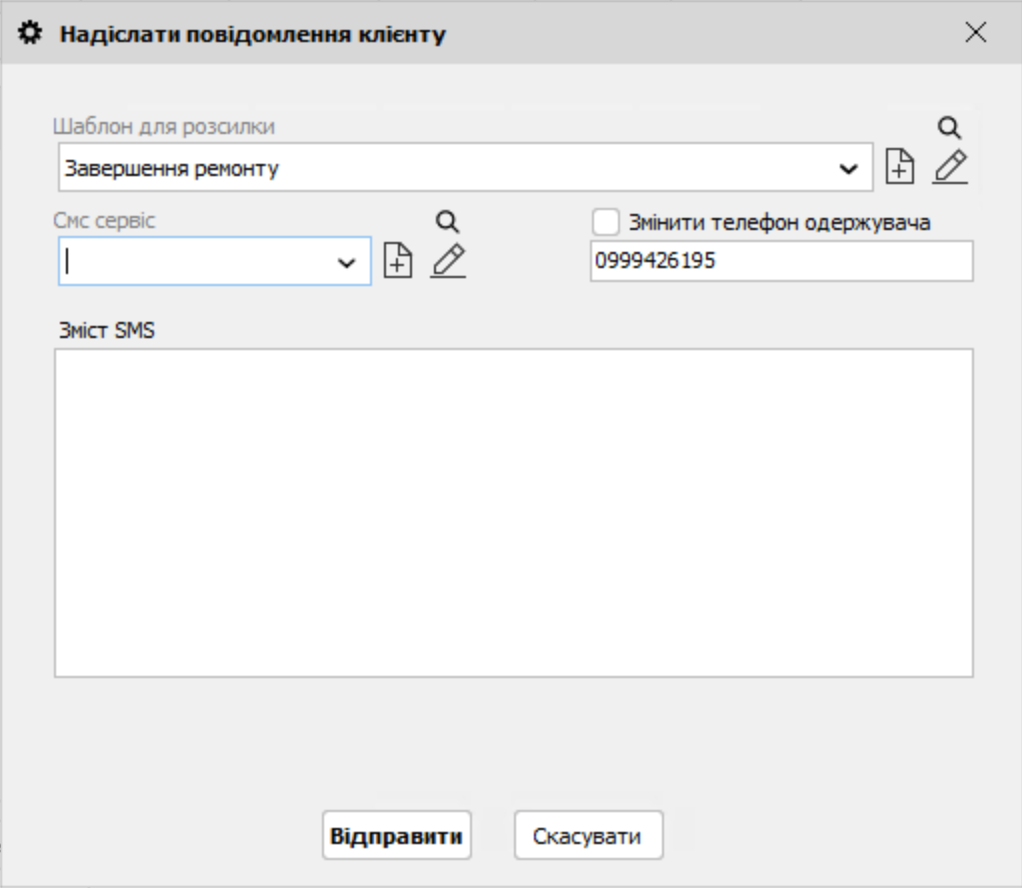
Task: Edit the selected mailing template with the pencil
Action: click(x=950, y=167)
